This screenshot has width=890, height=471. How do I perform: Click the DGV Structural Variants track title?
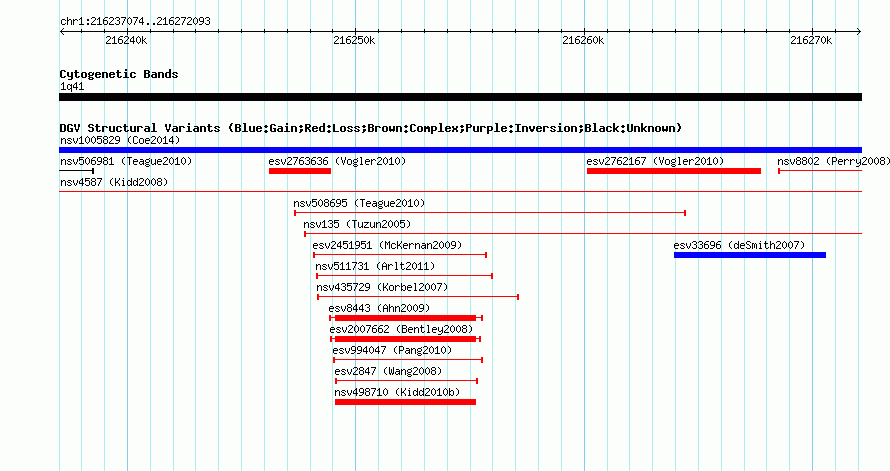point(371,128)
